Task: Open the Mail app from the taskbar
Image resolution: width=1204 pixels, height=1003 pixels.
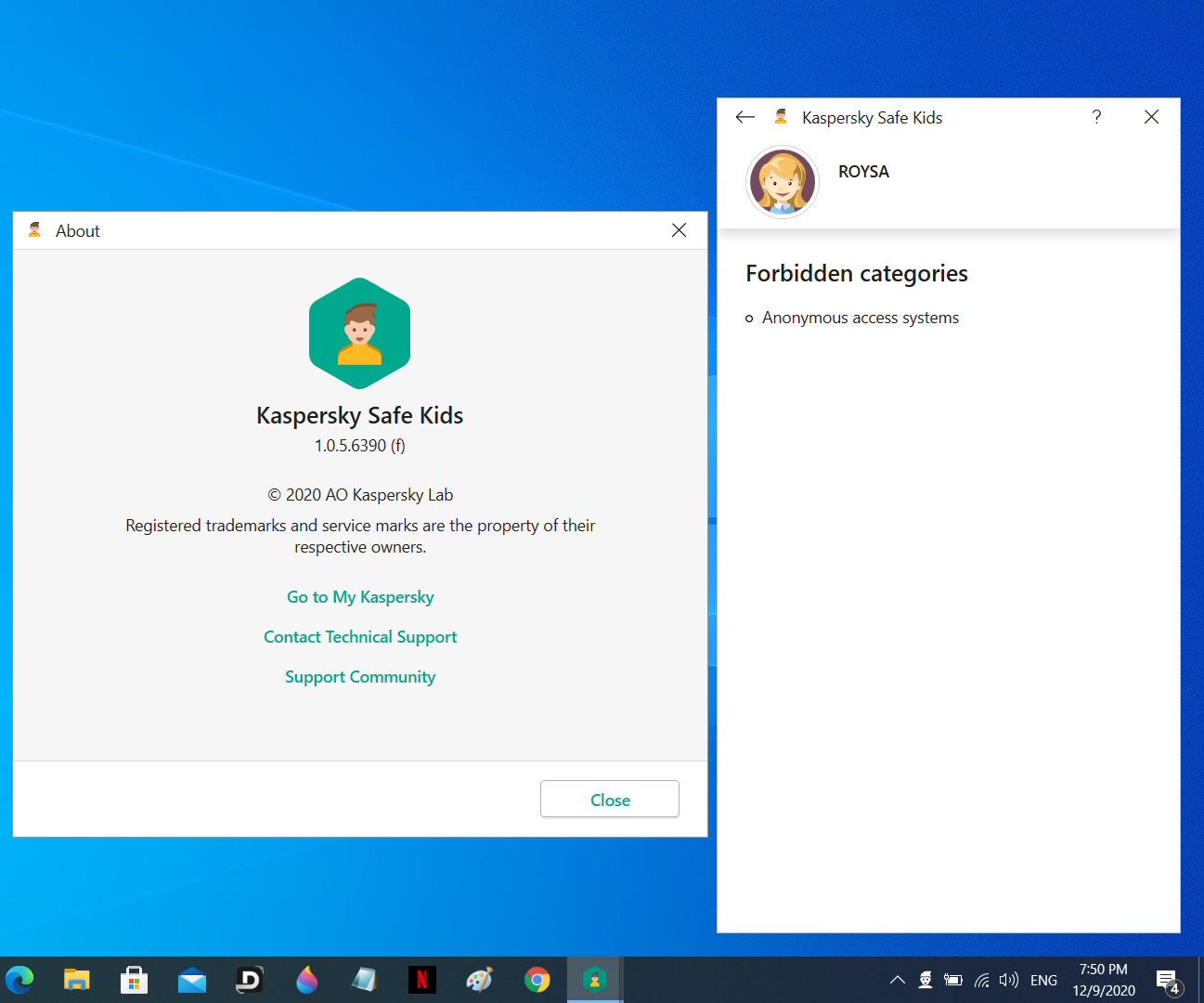Action: [192, 980]
